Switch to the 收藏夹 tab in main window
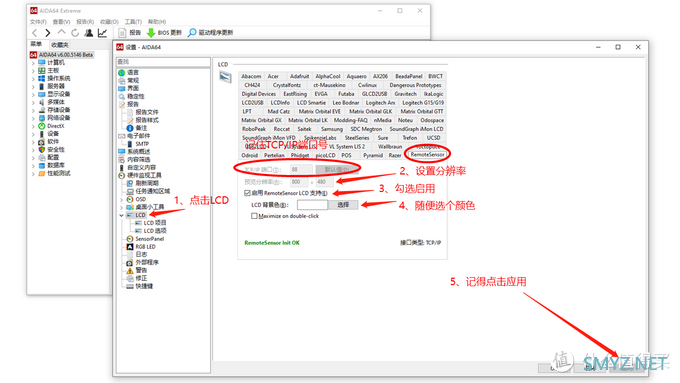This screenshot has height=383, width=680. coord(59,45)
